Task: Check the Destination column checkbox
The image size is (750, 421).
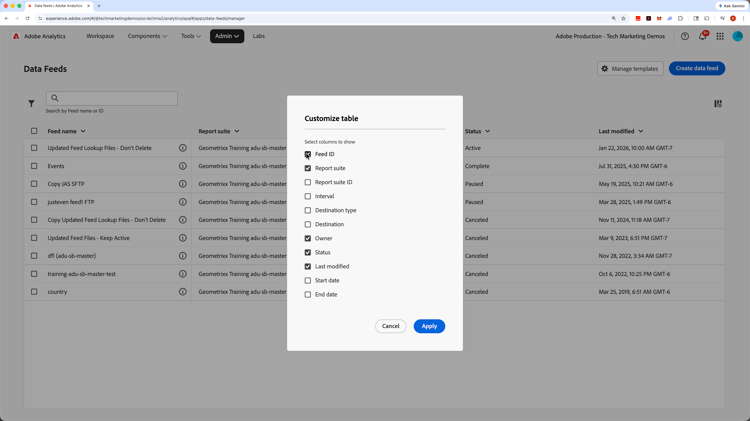Action: coord(308,224)
